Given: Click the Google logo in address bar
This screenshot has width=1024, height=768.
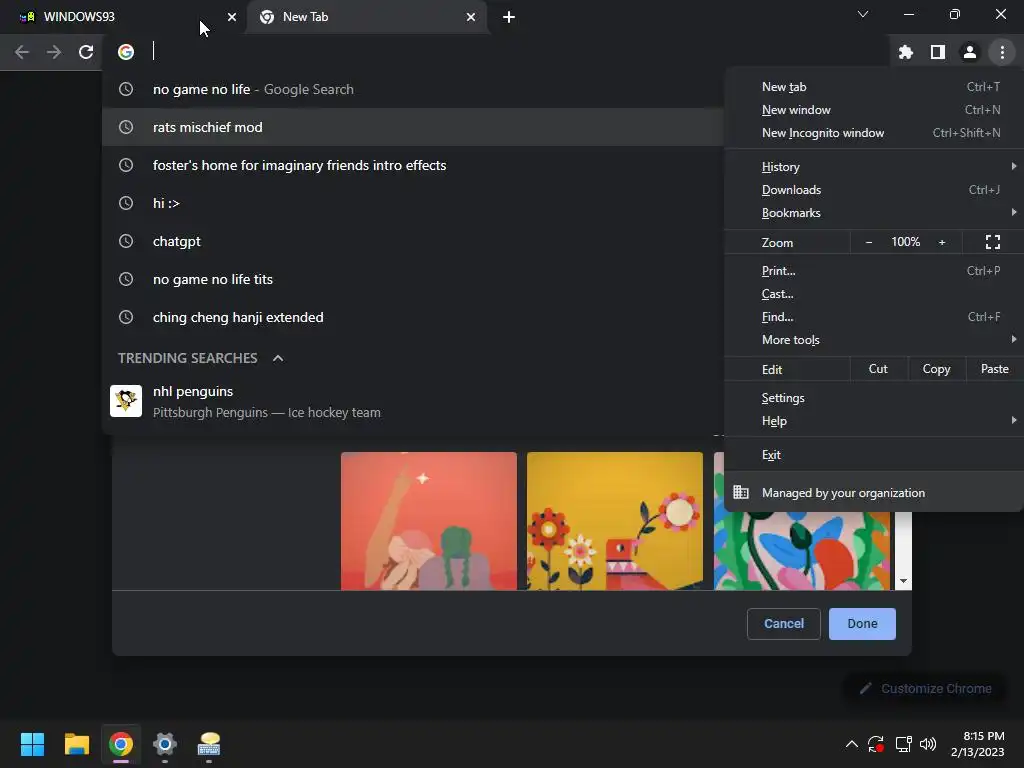Looking at the screenshot, I should click(126, 52).
